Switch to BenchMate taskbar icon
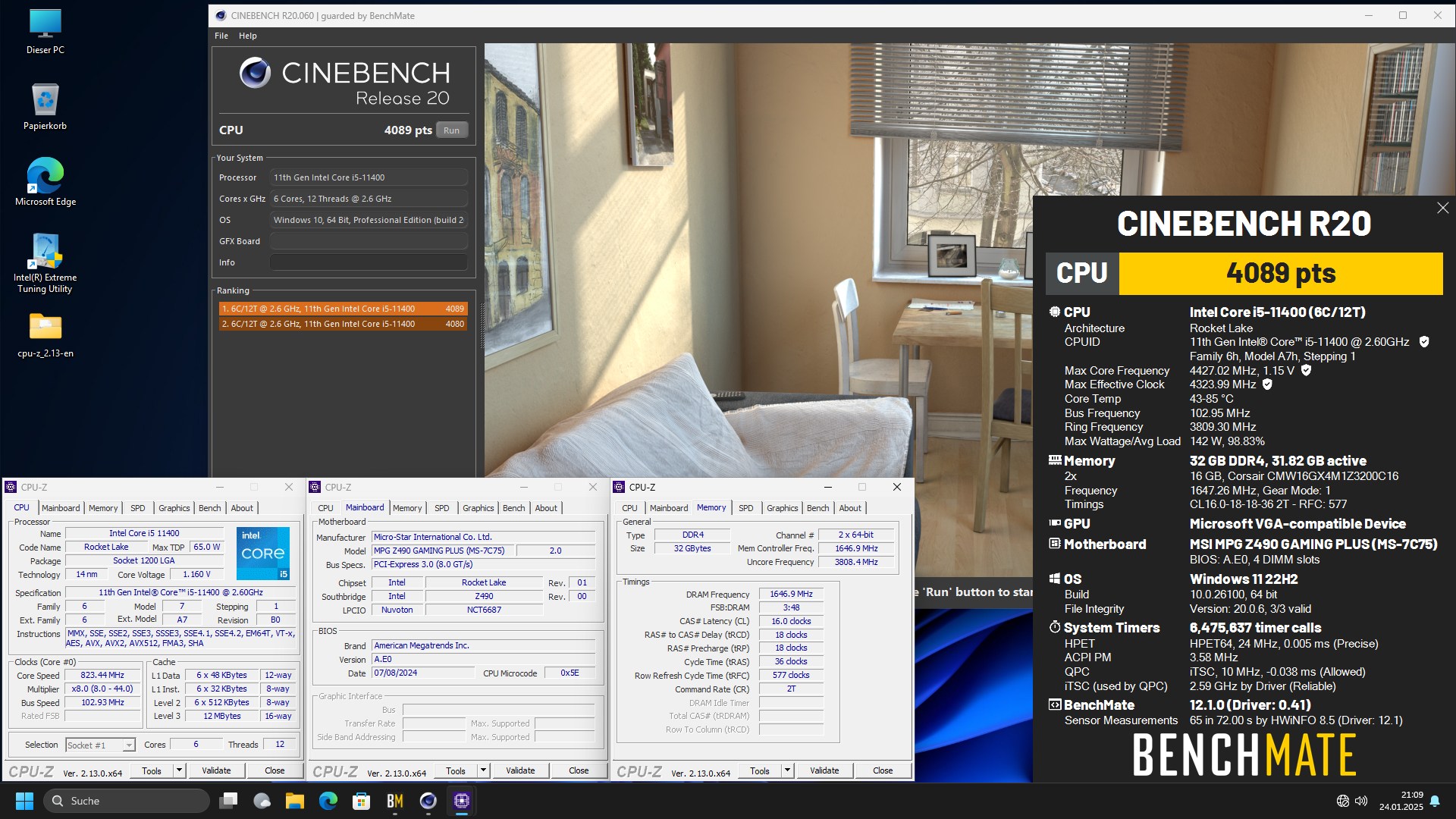1456x819 pixels. pos(395,801)
